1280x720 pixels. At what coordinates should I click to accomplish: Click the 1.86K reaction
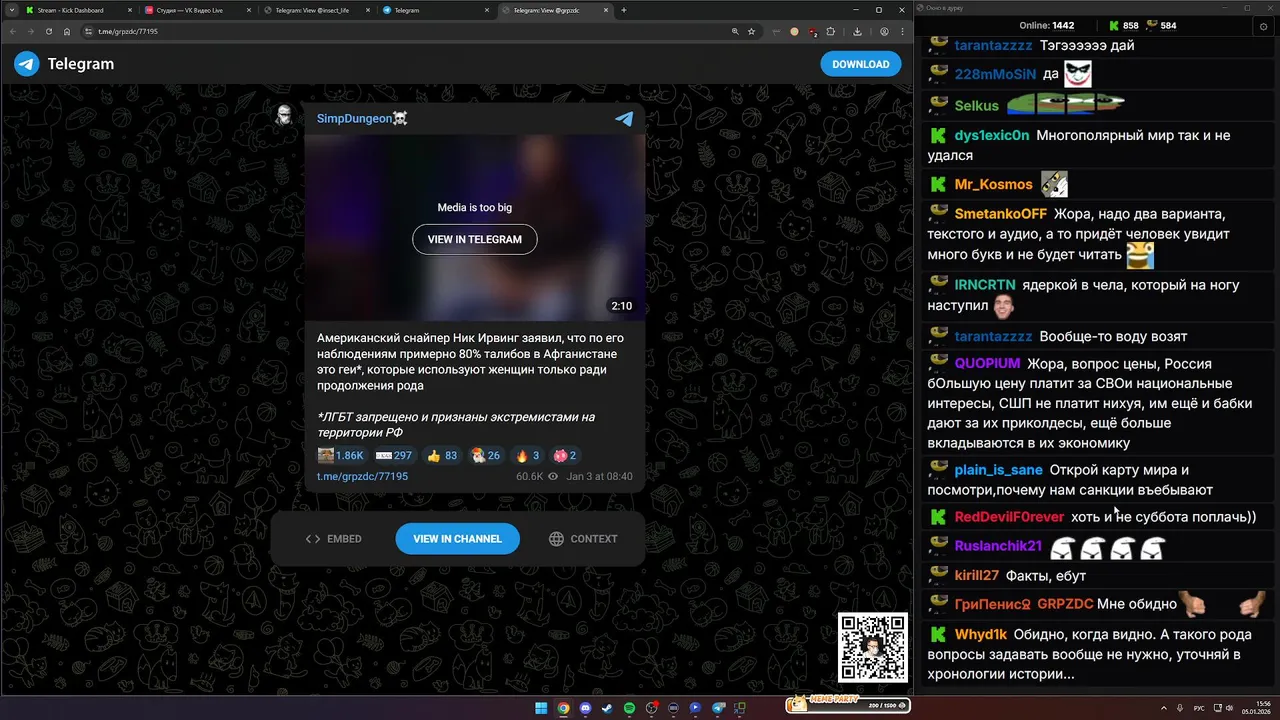click(341, 455)
